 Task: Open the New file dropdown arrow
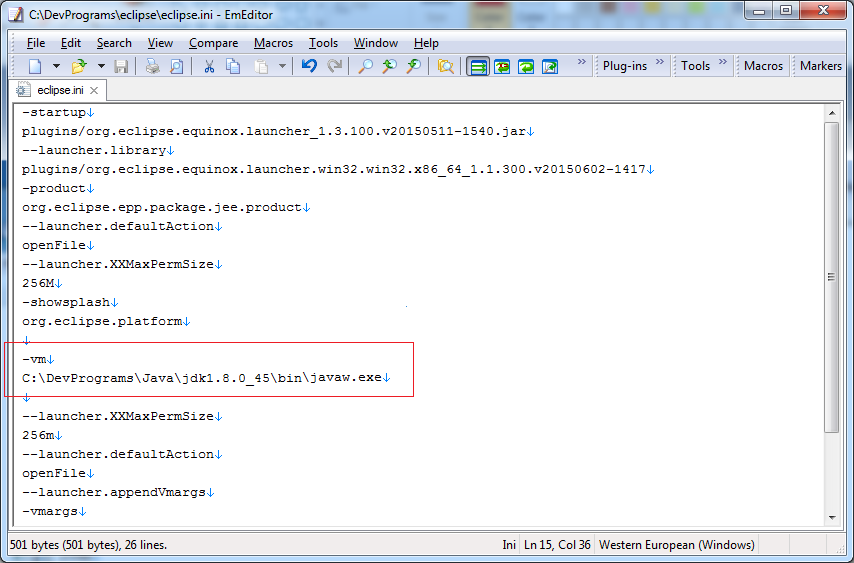point(56,66)
